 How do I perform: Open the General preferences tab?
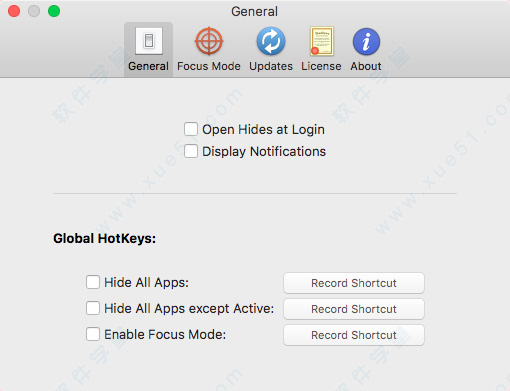coord(148,49)
